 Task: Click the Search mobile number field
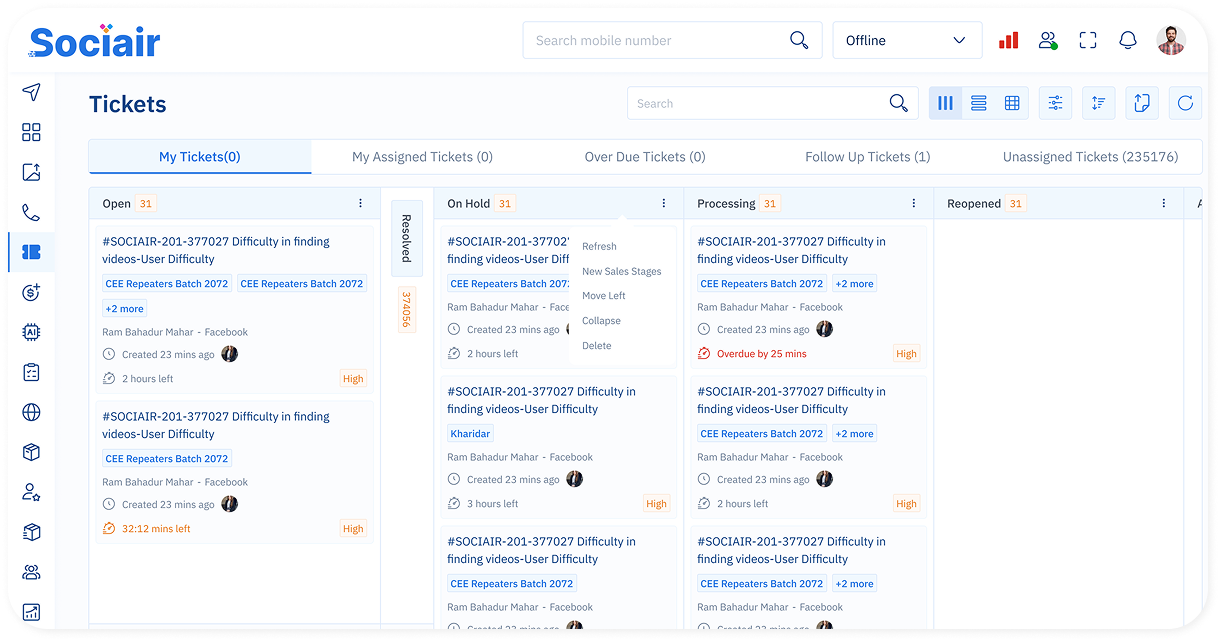tap(655, 41)
